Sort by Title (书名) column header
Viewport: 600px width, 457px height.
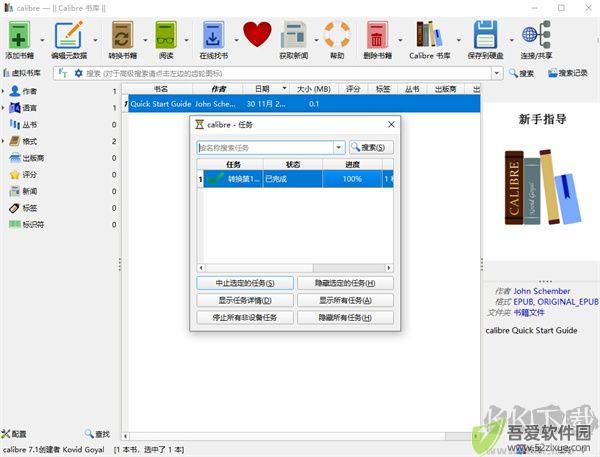[161, 89]
